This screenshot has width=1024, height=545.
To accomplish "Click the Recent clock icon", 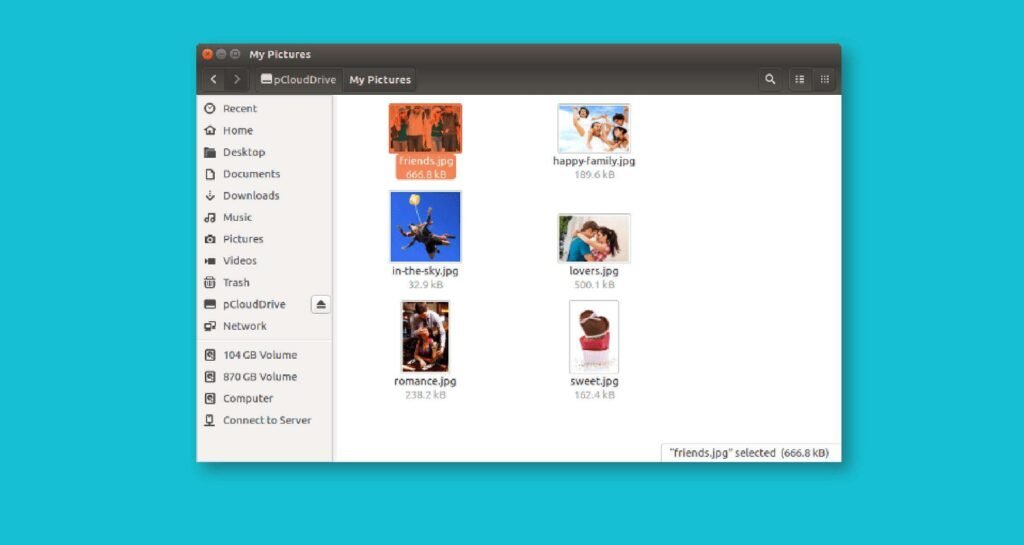I will point(210,108).
